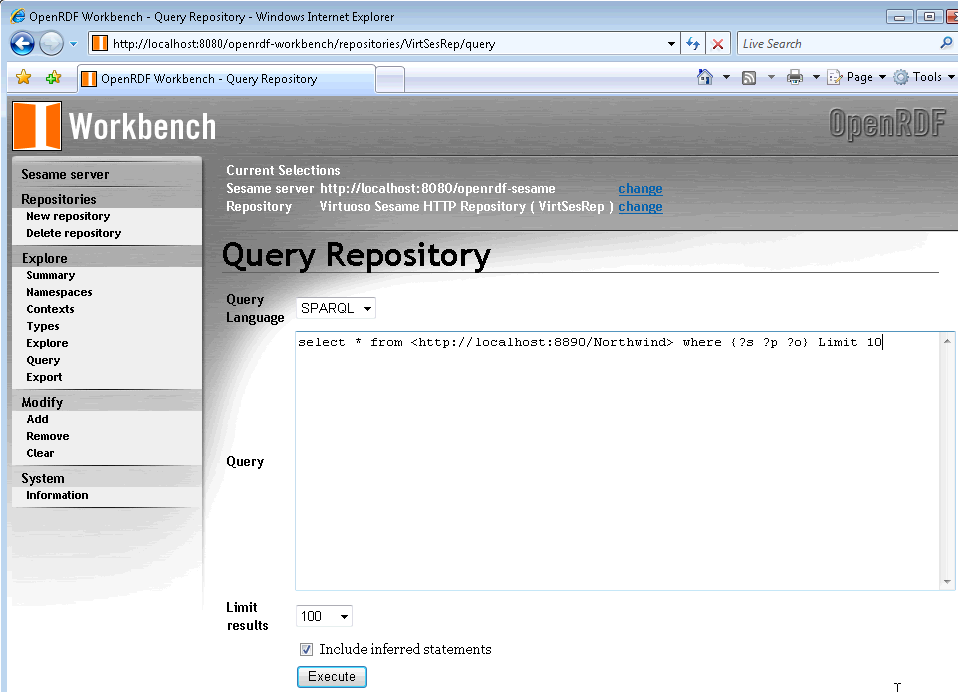This screenshot has height=692, width=958.
Task: Click the red Stop loading icon
Action: point(718,44)
